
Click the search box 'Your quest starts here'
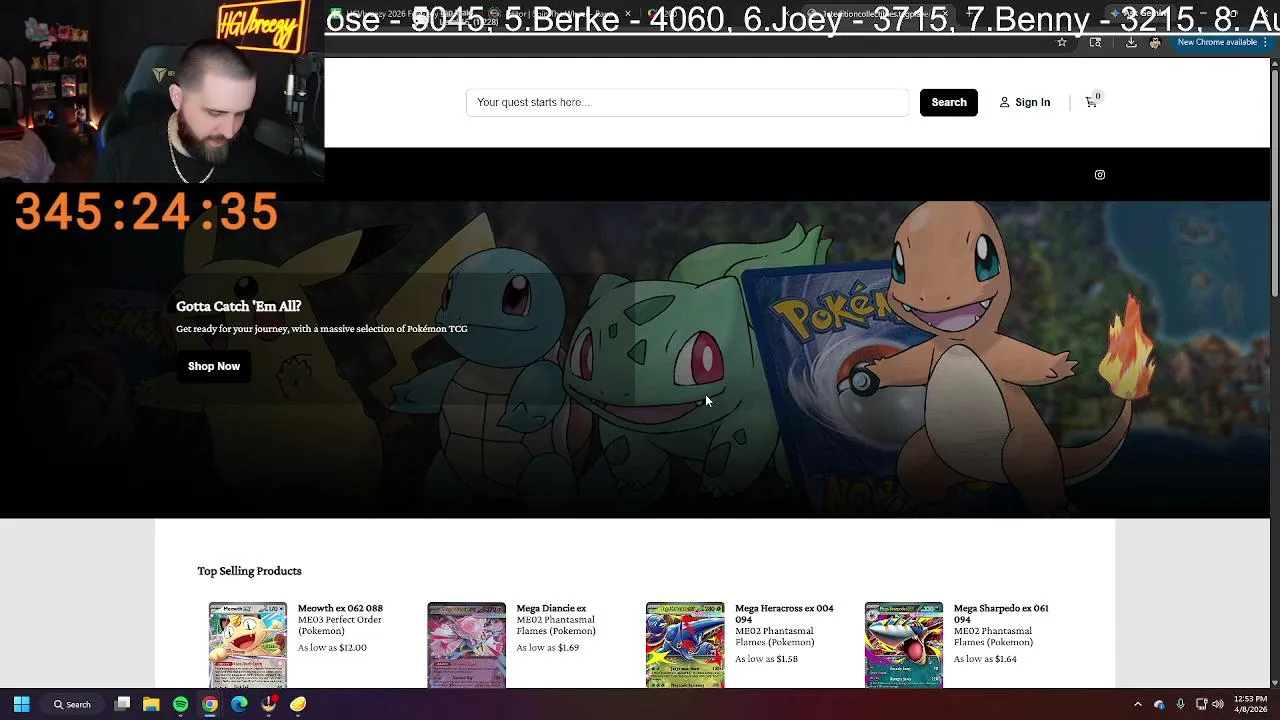tap(687, 102)
